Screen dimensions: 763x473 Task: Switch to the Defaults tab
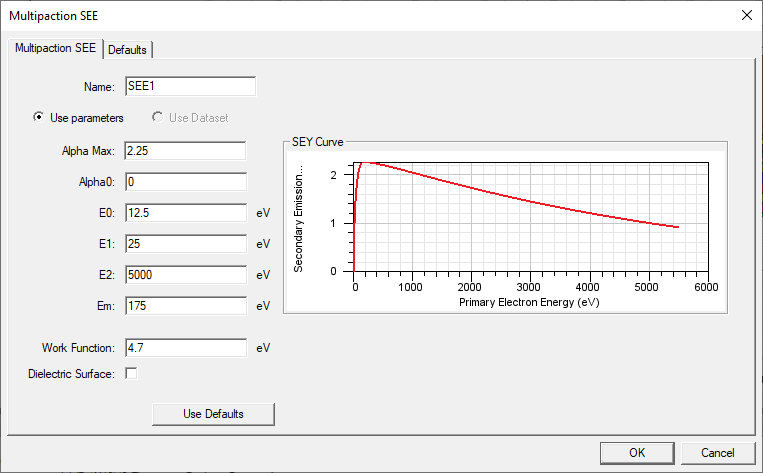pos(127,50)
